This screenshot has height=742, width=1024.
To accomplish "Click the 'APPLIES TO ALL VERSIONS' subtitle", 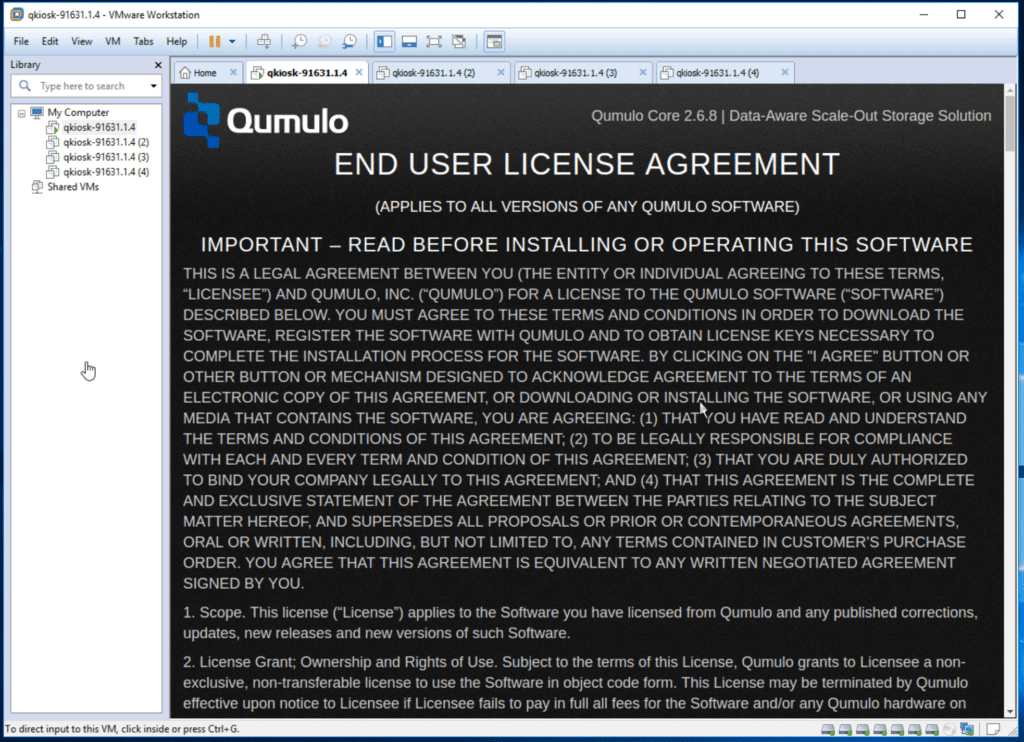I will tap(586, 207).
